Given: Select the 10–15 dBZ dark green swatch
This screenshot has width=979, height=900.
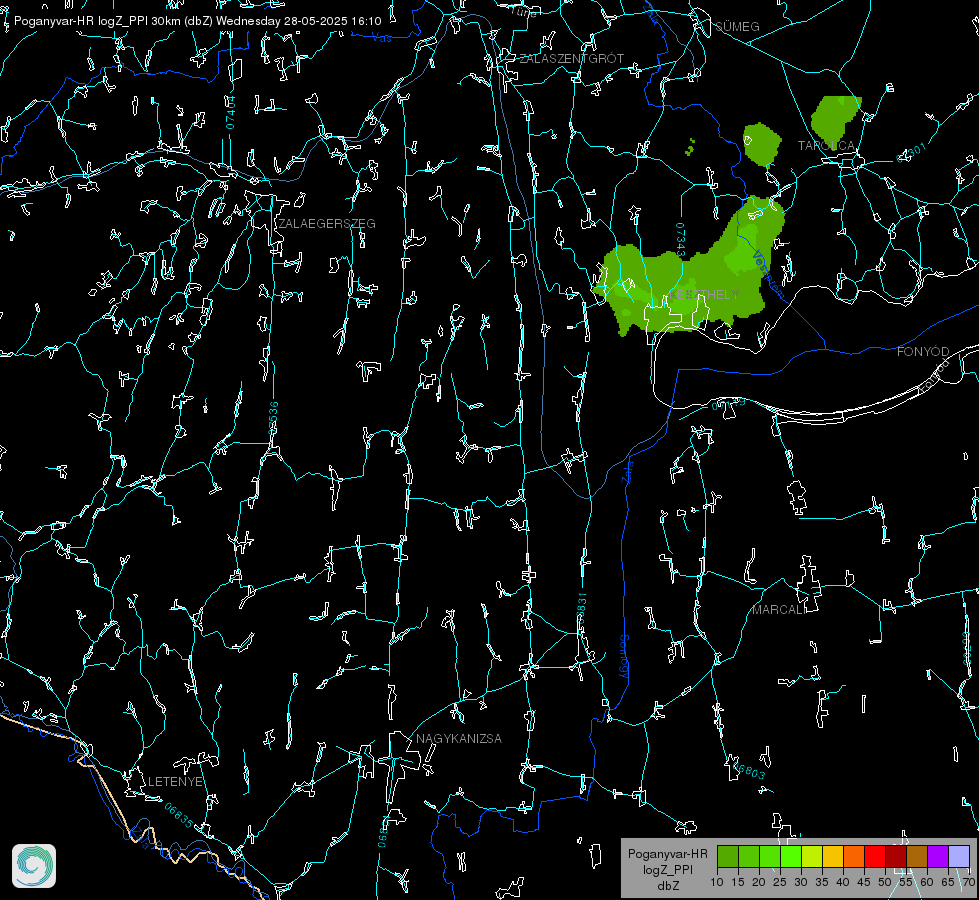Looking at the screenshot, I should 728,857.
